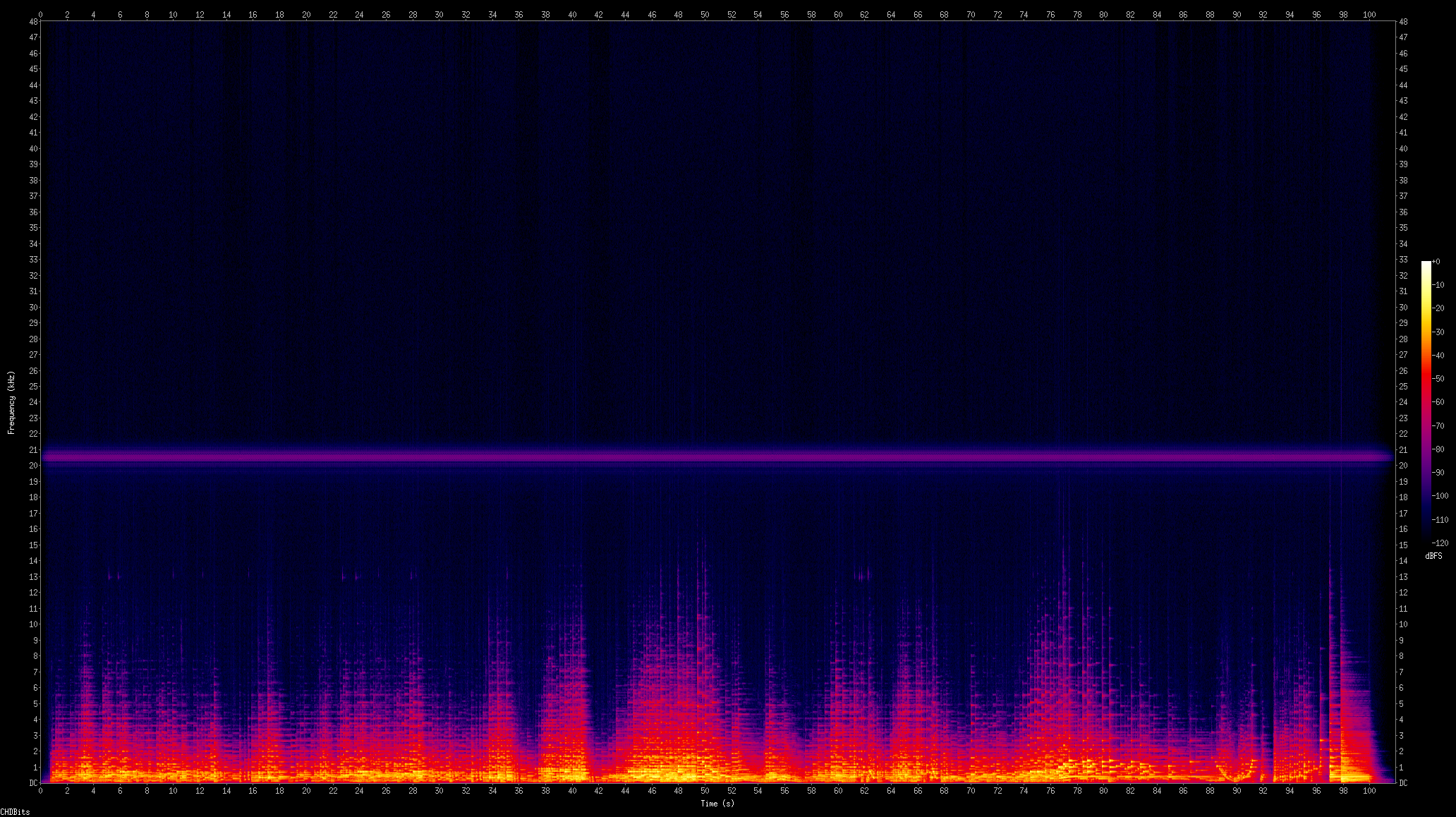The width and height of the screenshot is (1456, 817).
Task: Click the 48 kHz label on left axis
Action: tap(33, 22)
